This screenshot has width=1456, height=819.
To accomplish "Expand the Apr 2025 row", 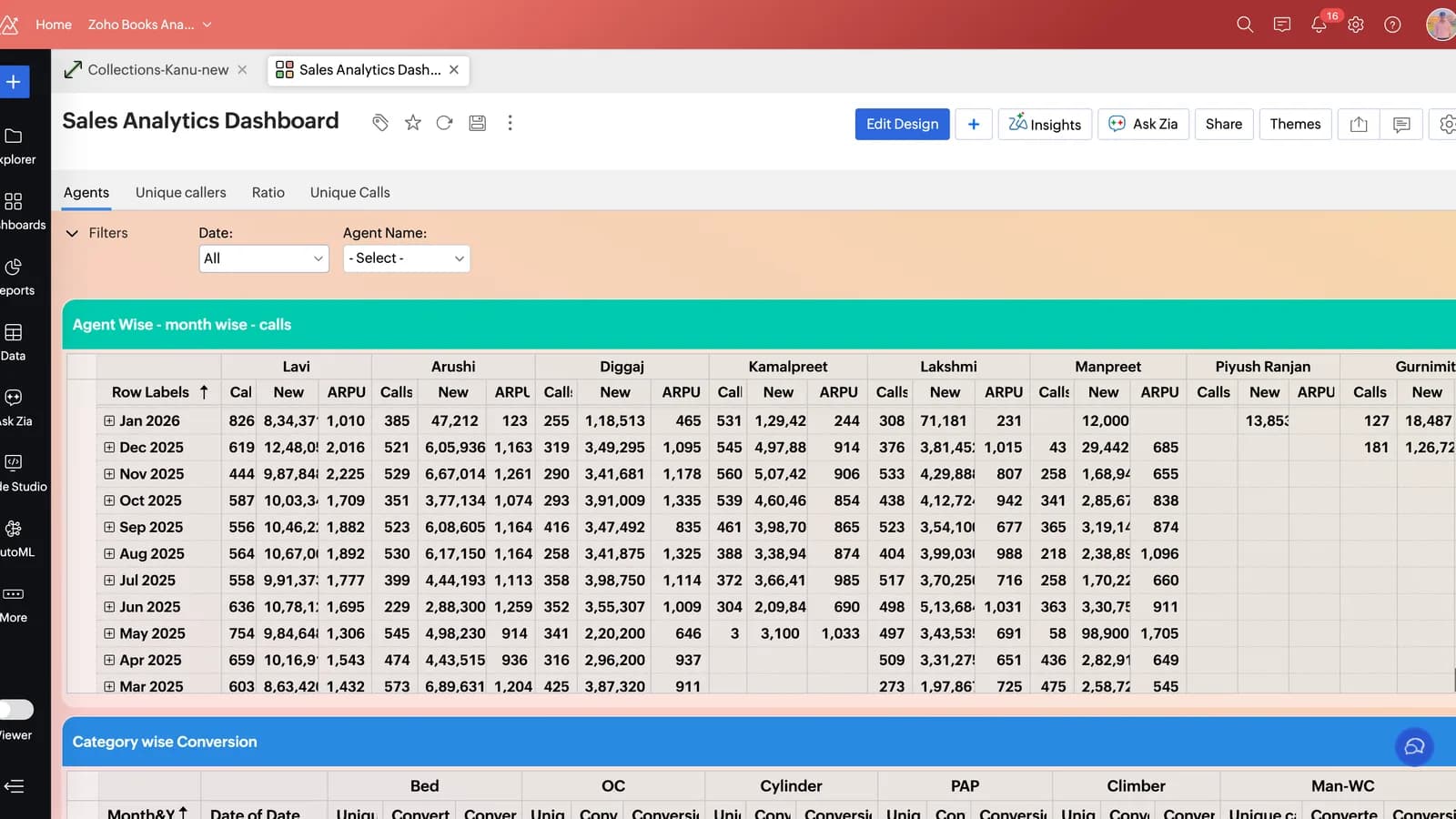I will coord(109,660).
